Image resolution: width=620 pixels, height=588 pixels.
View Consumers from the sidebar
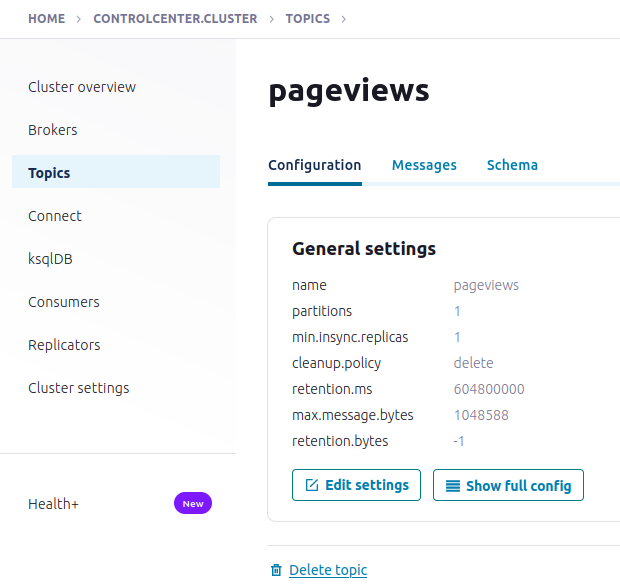(x=64, y=302)
